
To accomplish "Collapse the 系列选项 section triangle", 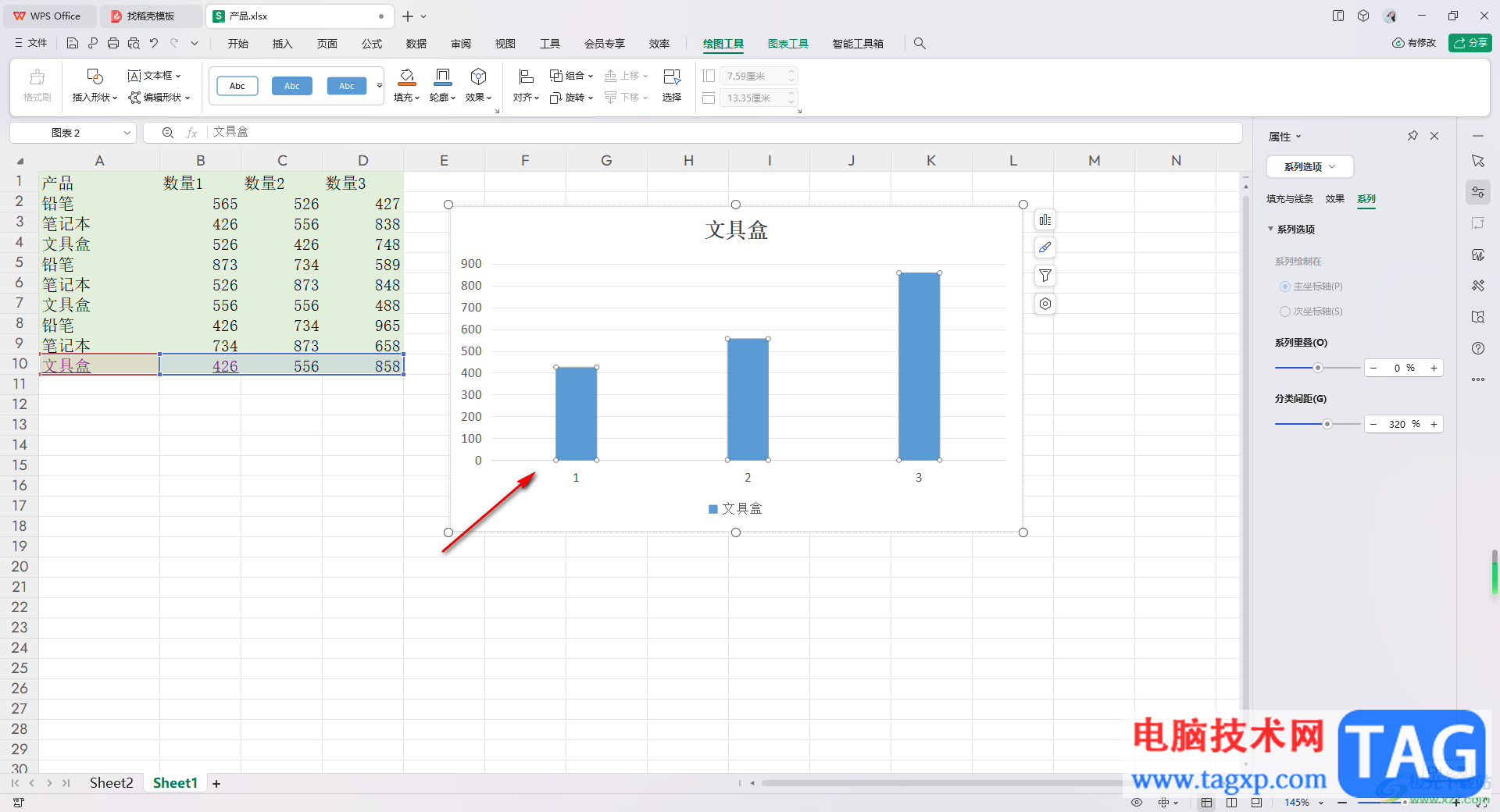I will [1270, 229].
